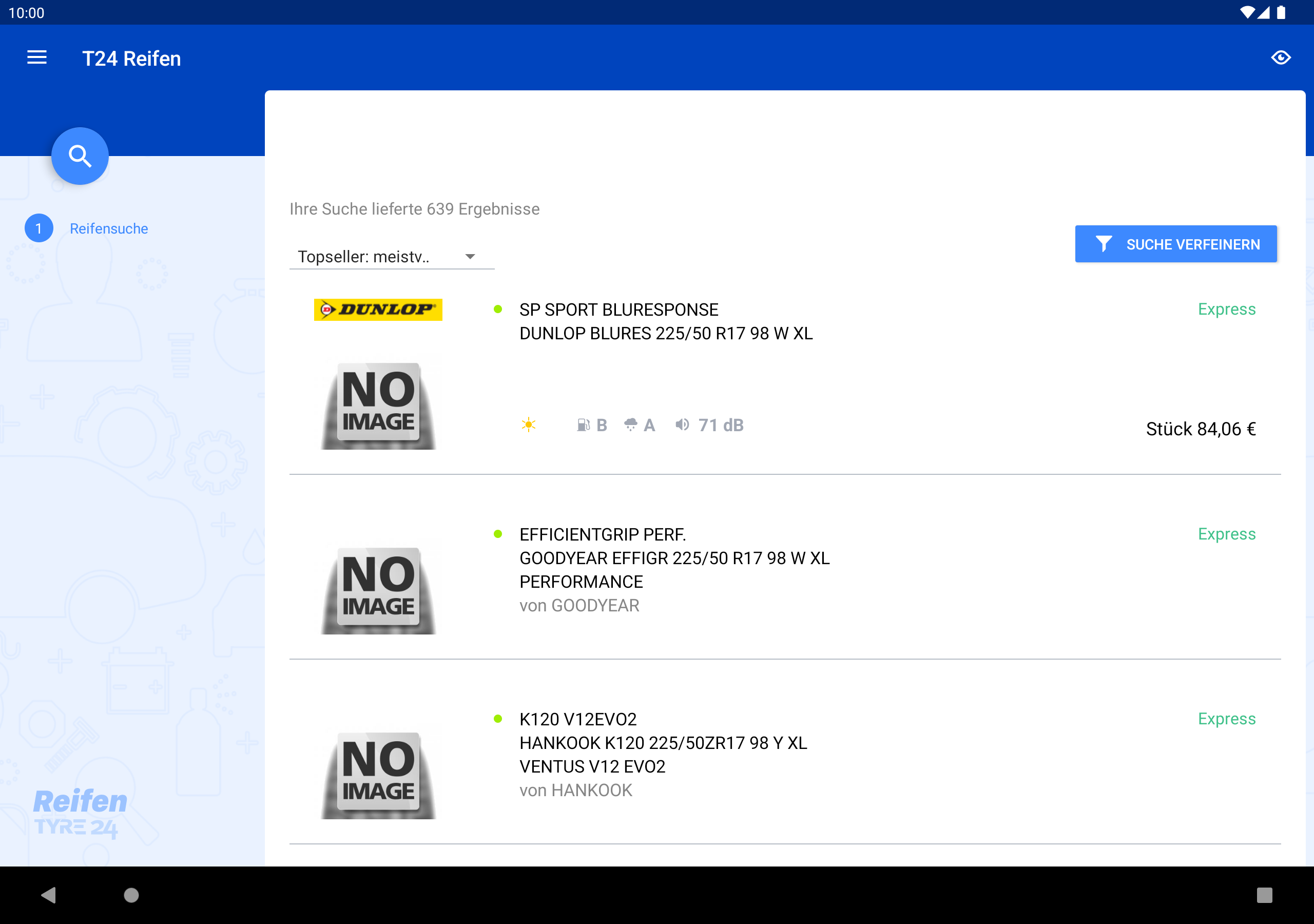This screenshot has height=924, width=1314.
Task: Click the summer tire sun icon
Action: (x=528, y=425)
